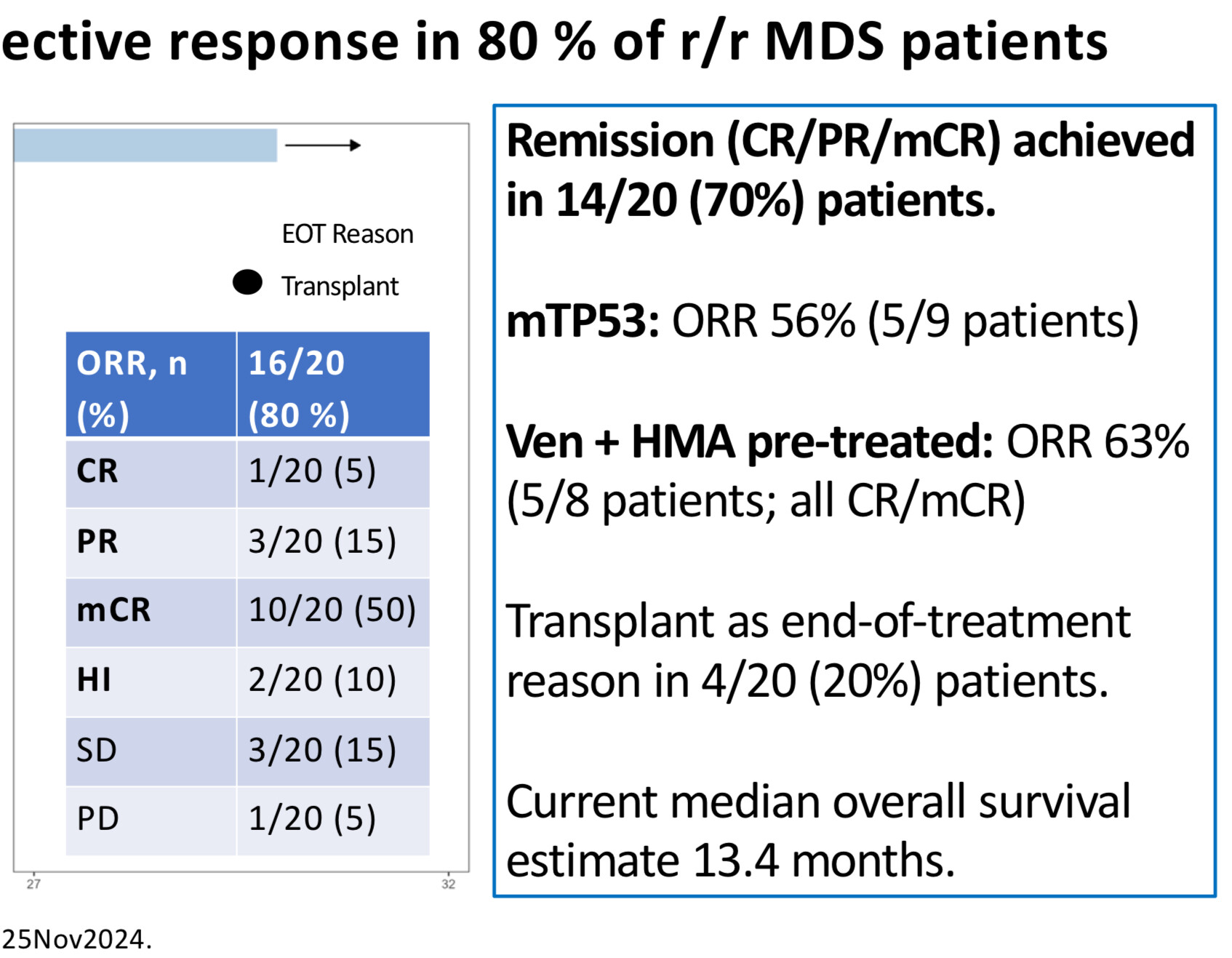Select the EOT Reason legend title
This screenshot has width=1232, height=958.
coord(348,234)
